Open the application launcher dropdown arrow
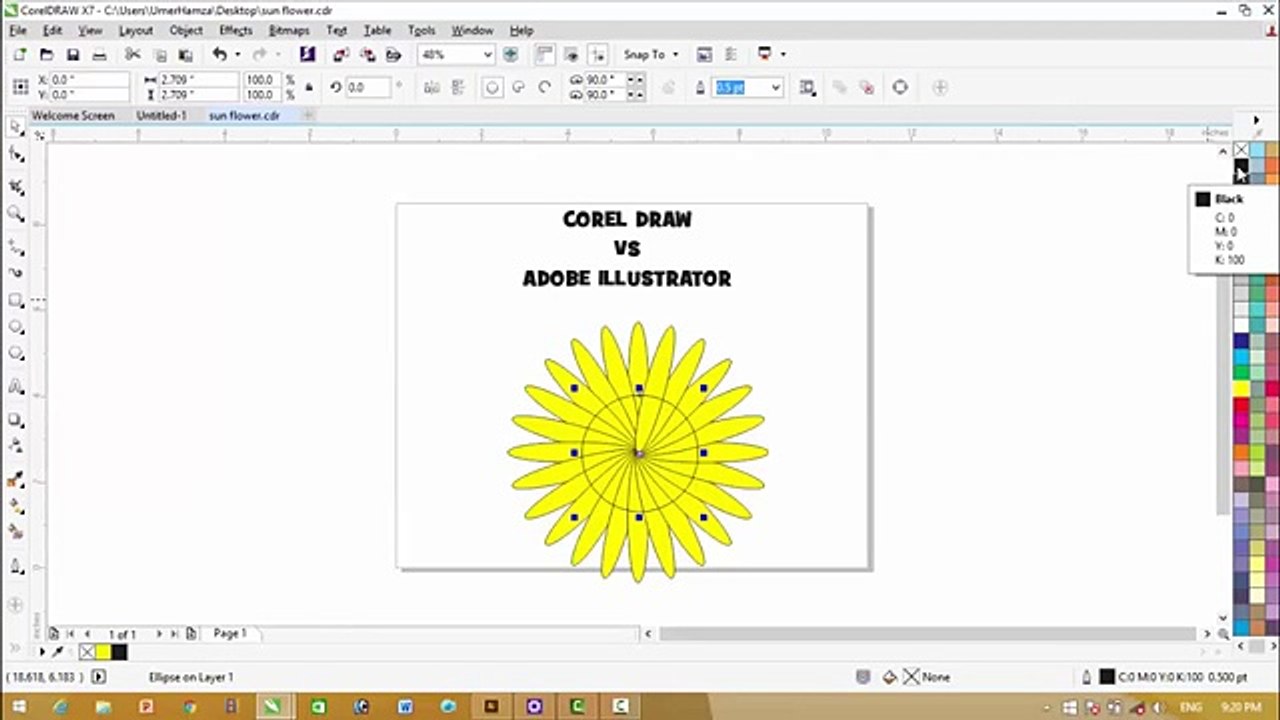The width and height of the screenshot is (1280, 720). pos(783,55)
